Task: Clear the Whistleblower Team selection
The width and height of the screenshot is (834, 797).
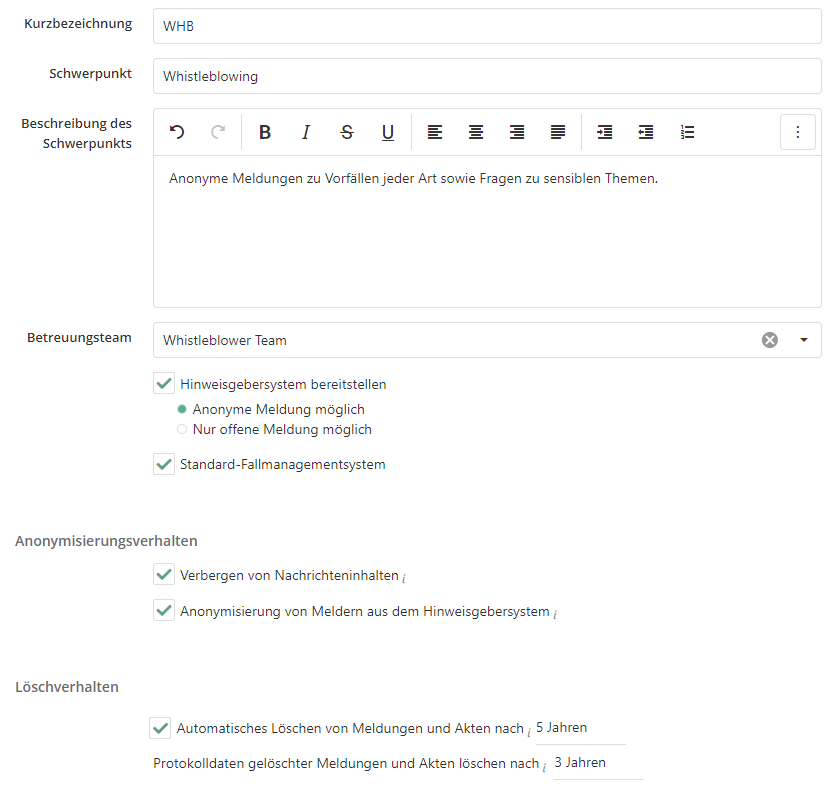Action: pyautogui.click(x=769, y=340)
